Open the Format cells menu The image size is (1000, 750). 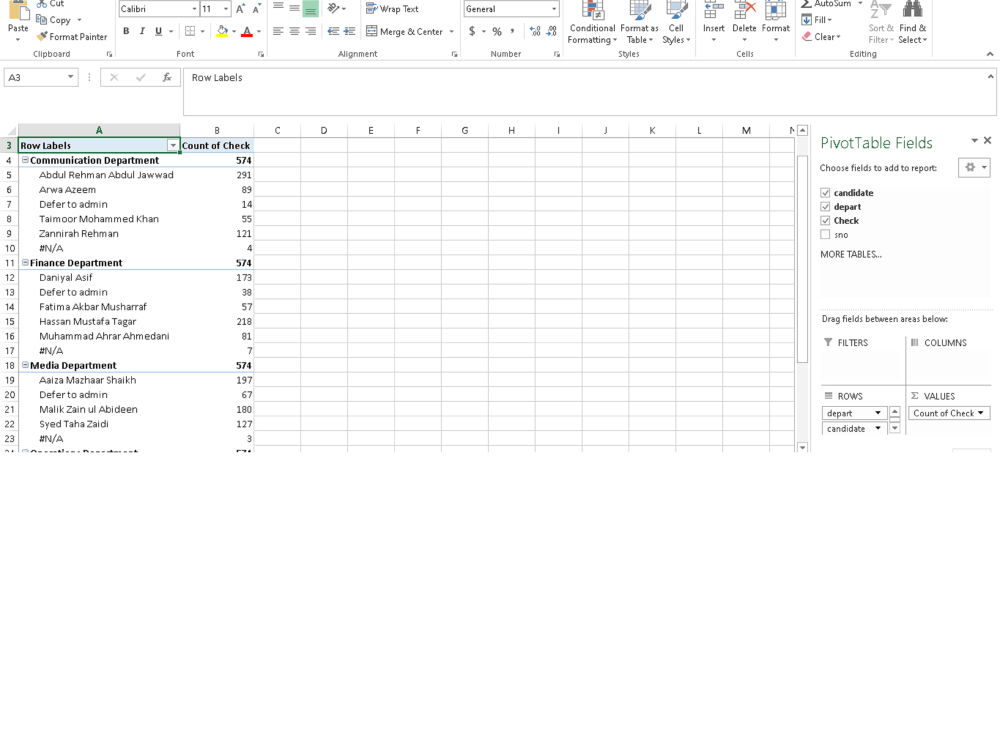click(x=776, y=22)
